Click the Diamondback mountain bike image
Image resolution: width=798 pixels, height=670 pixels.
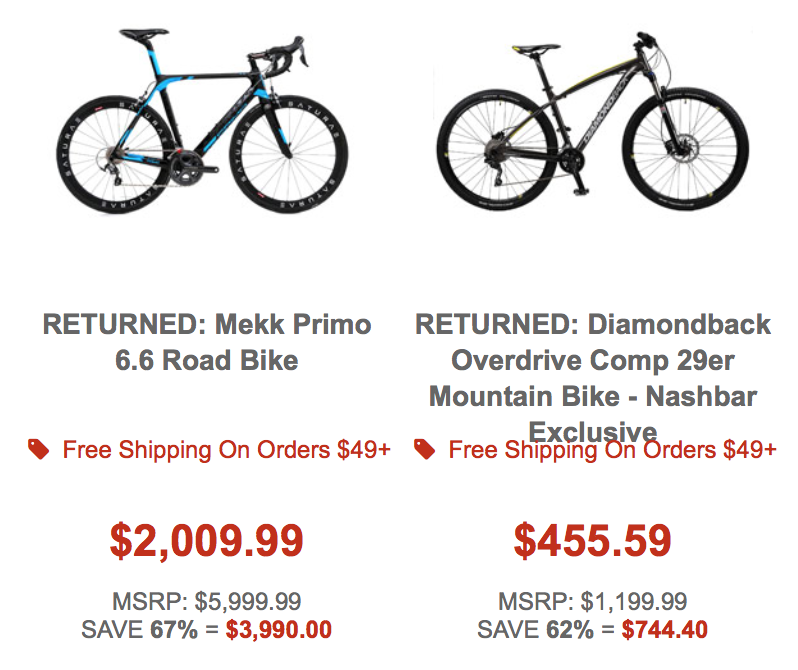(x=592, y=121)
